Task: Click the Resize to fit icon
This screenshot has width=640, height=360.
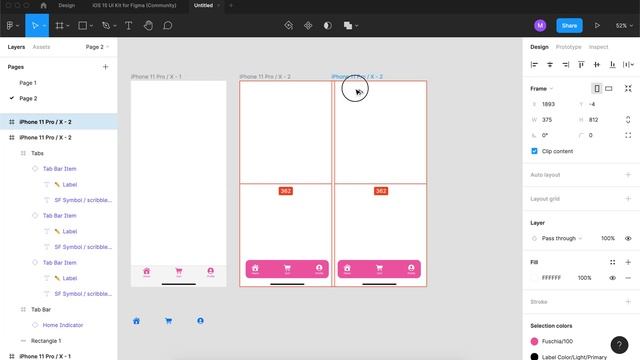Action: pyautogui.click(x=628, y=88)
